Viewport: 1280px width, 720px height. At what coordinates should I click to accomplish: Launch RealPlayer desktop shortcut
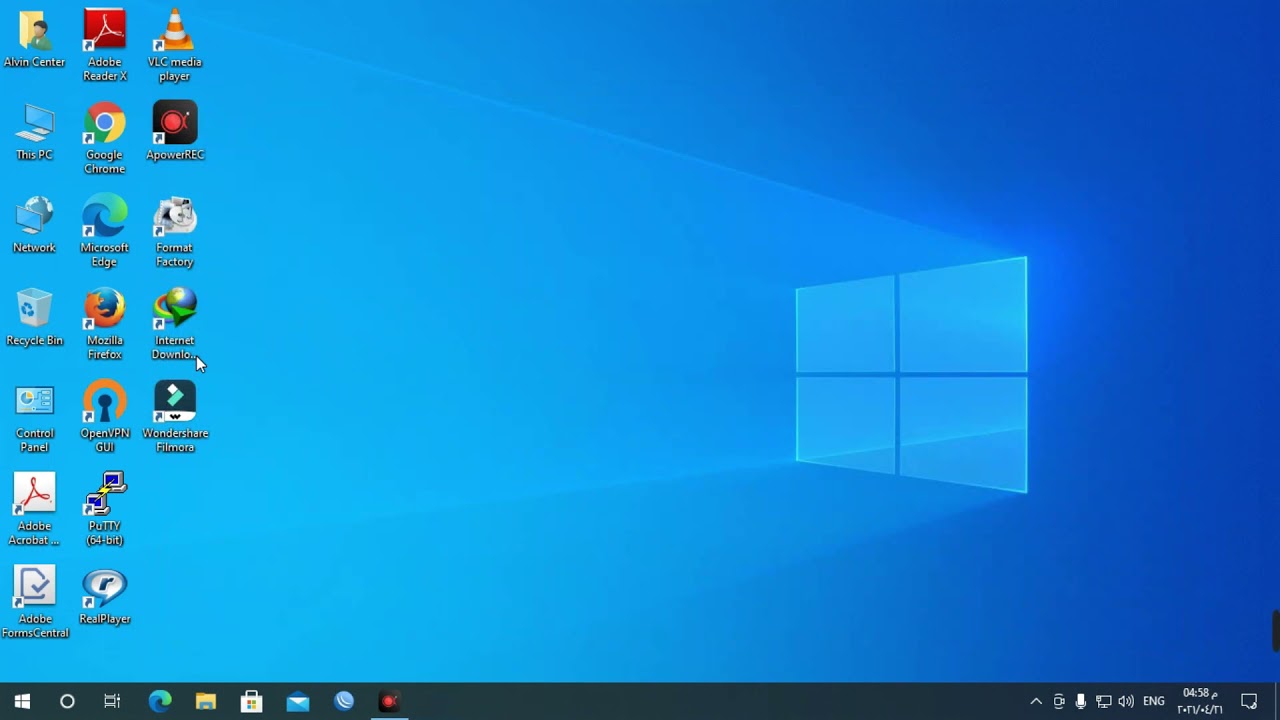105,597
